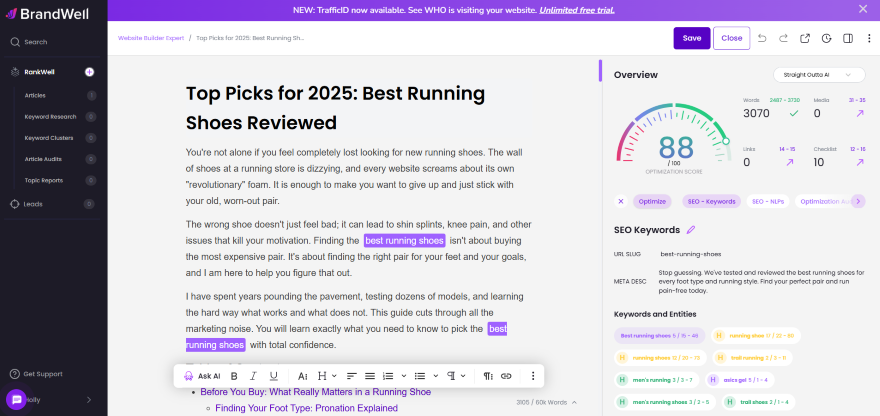Click the optimization score gauge
Screen dimensions: 880x416
(673, 140)
